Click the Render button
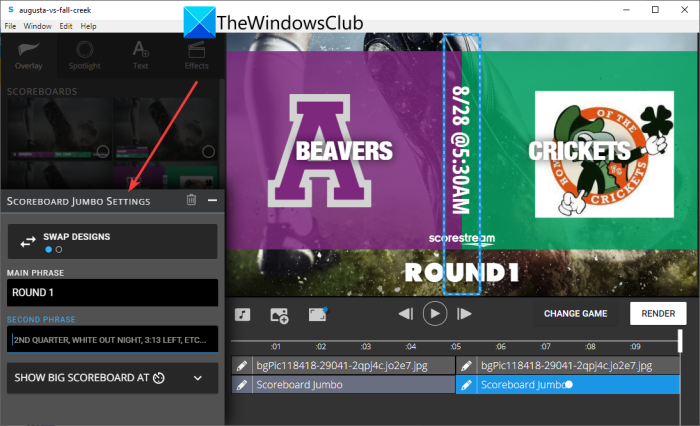 [x=658, y=313]
